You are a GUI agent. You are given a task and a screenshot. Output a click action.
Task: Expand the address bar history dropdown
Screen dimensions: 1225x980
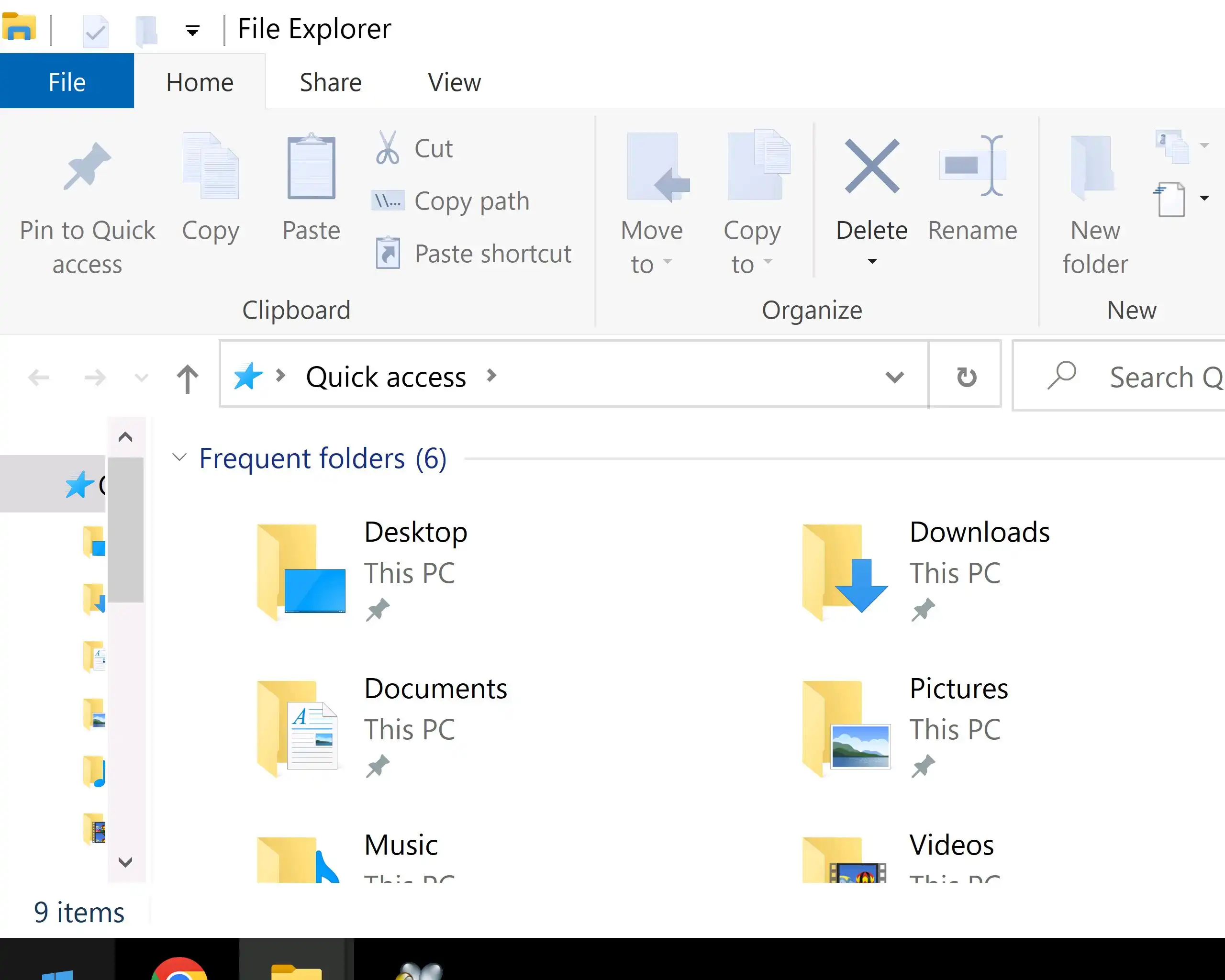(x=894, y=376)
